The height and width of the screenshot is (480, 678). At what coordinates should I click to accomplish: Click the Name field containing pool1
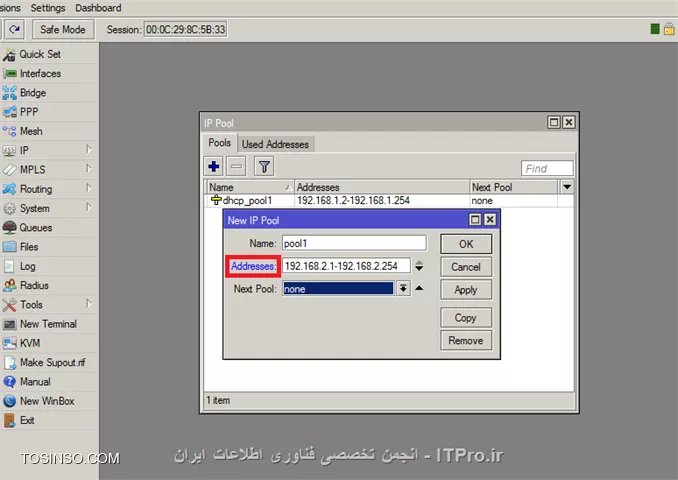point(354,243)
